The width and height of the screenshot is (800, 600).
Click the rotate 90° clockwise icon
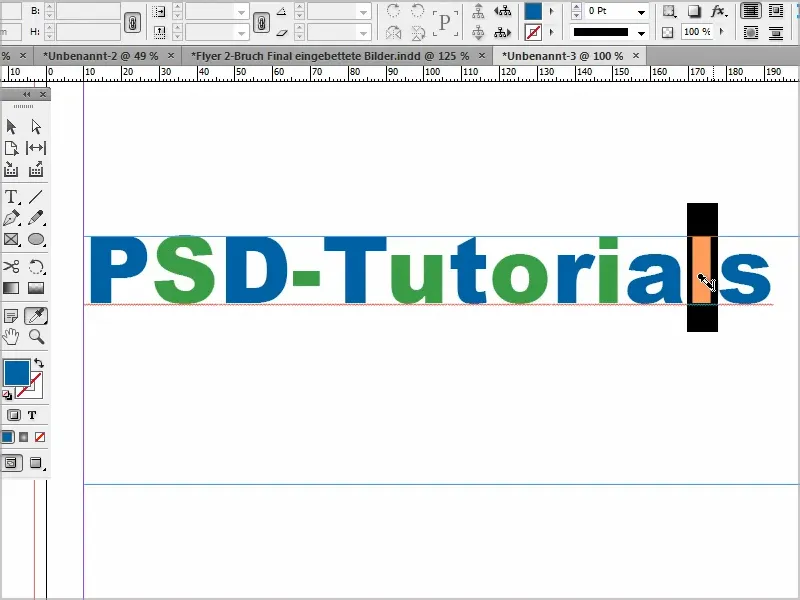pyautogui.click(x=393, y=11)
